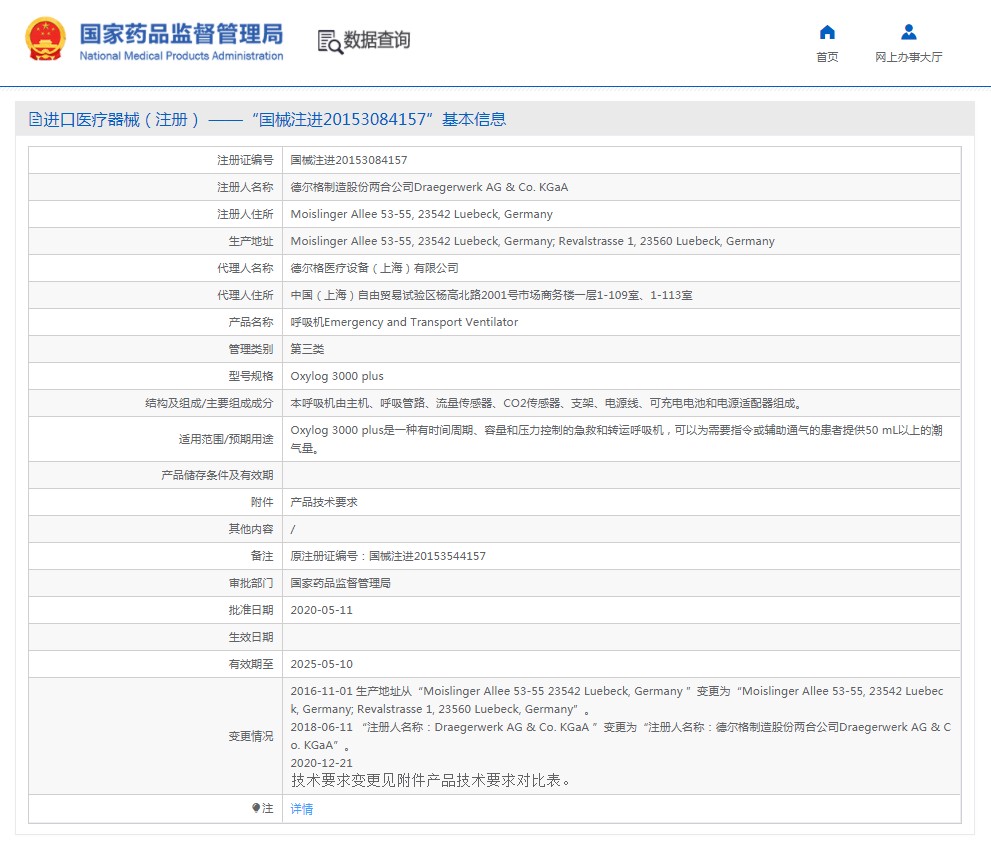The image size is (991, 848).
Task: Click the National Medical Products Administration subtitle
Action: point(181,56)
